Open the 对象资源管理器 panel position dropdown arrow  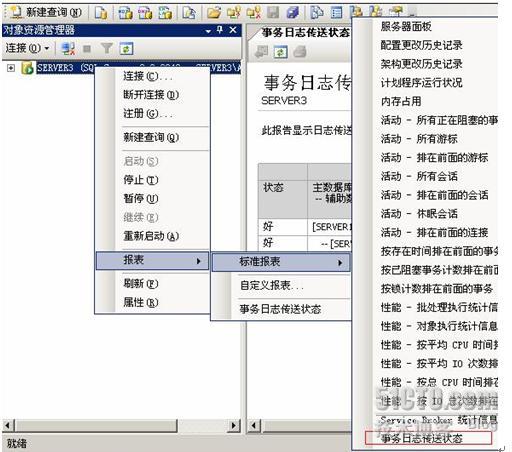click(208, 31)
